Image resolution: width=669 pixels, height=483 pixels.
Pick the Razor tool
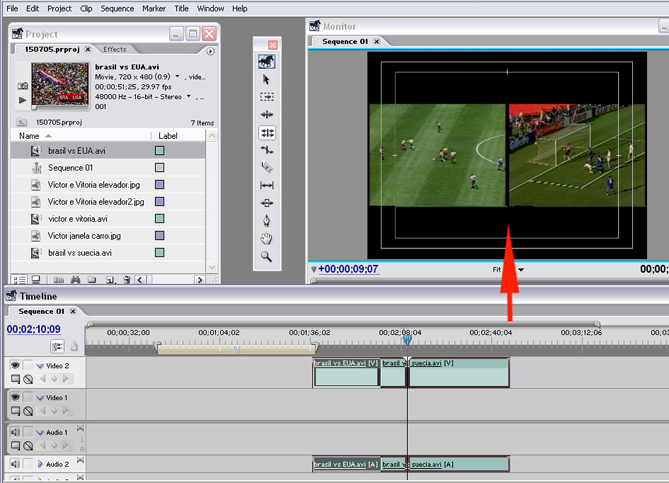coord(267,167)
